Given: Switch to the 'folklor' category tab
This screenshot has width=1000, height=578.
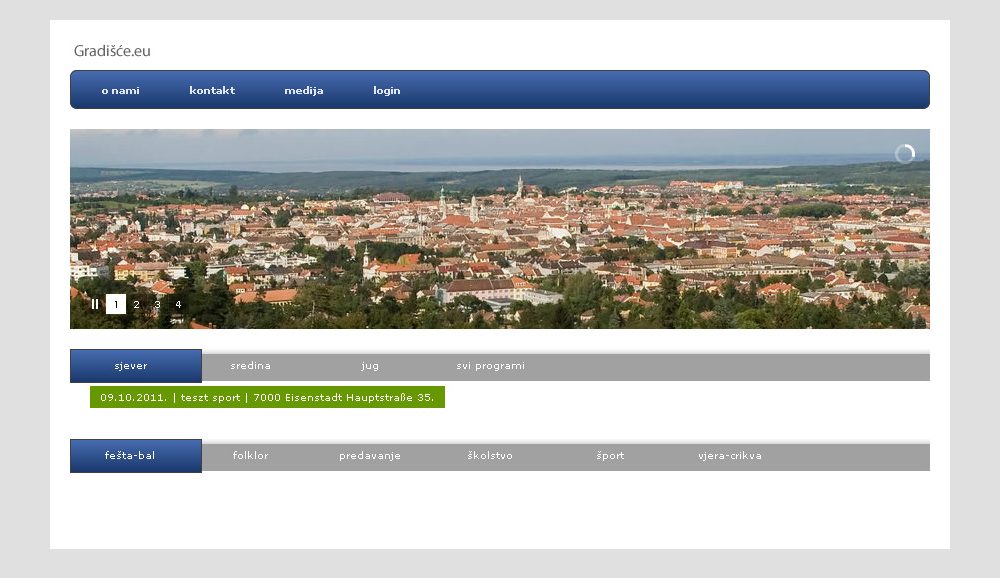Looking at the screenshot, I should (251, 456).
